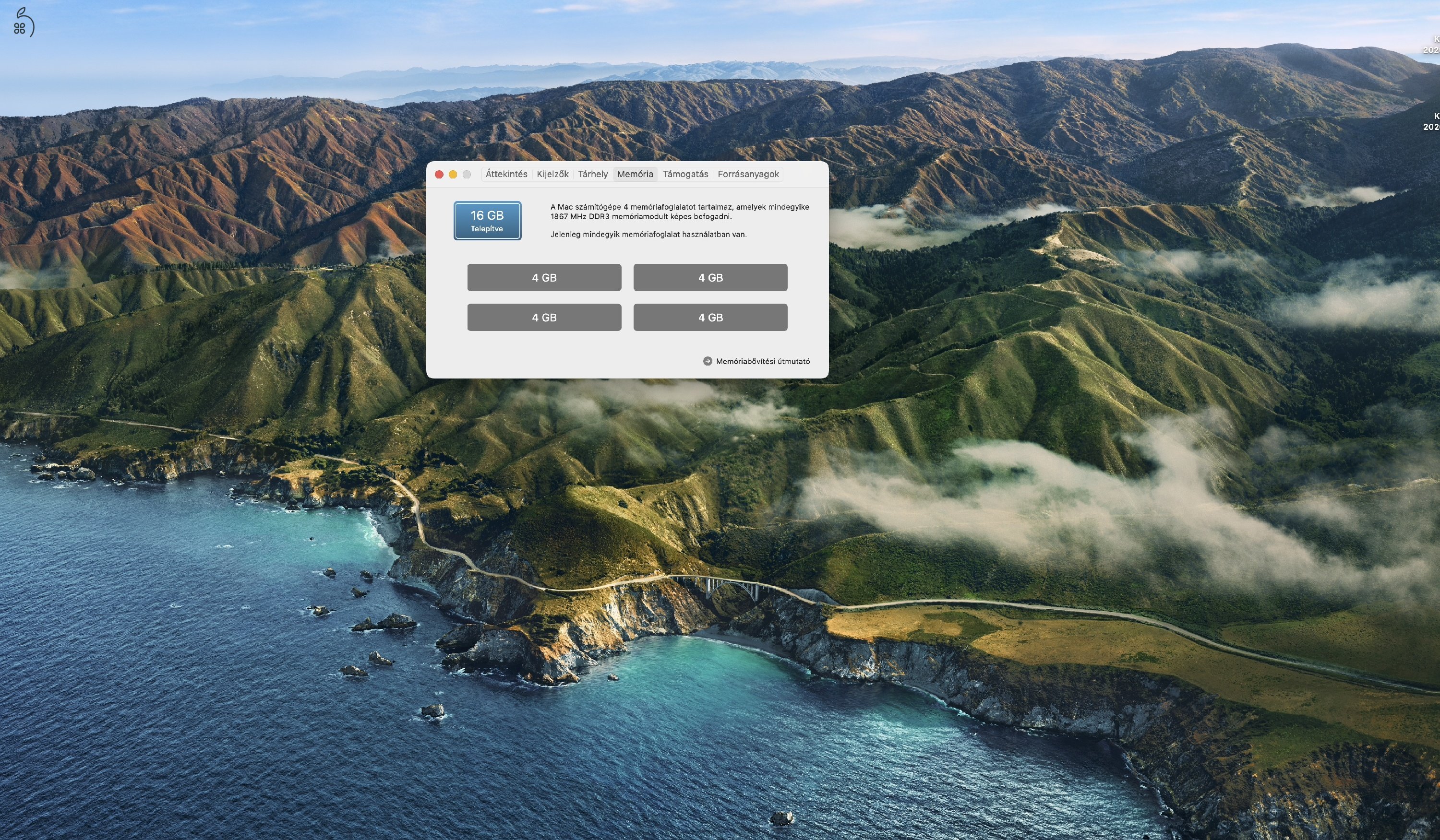Viewport: 1440px width, 840px height.
Task: Click the active Memória tab
Action: [x=634, y=174]
